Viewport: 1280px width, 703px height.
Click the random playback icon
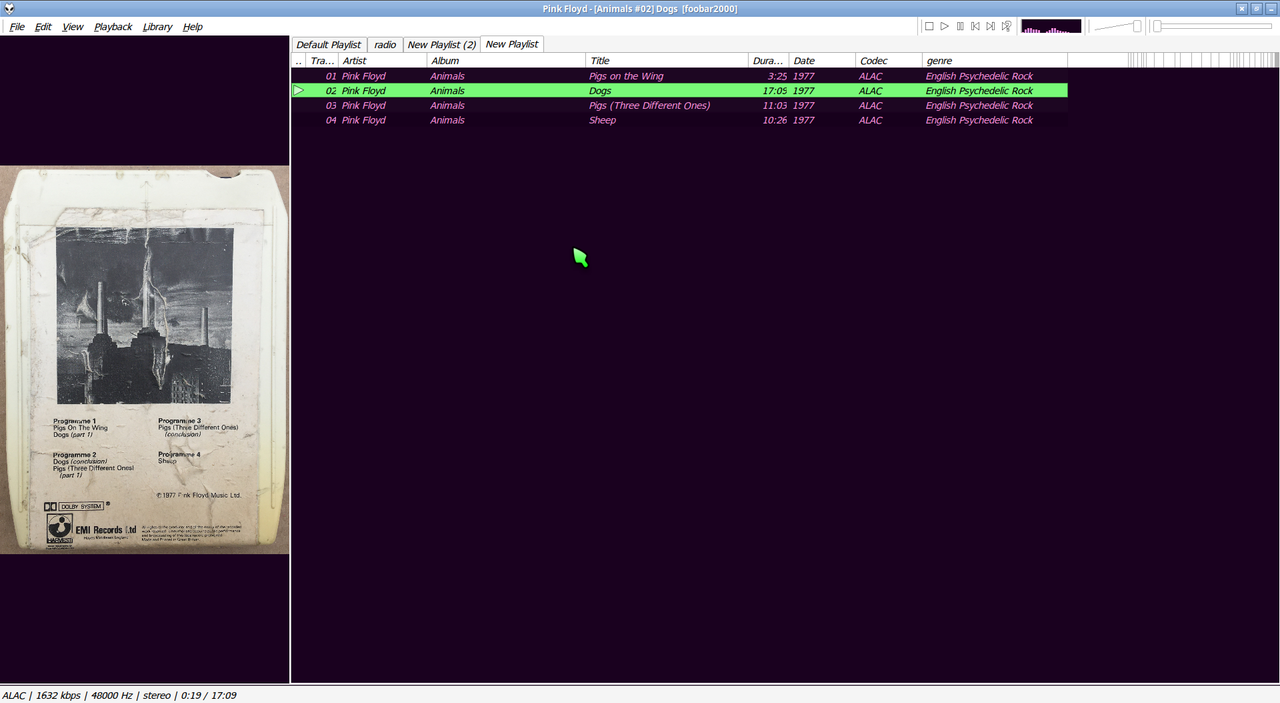1006,26
